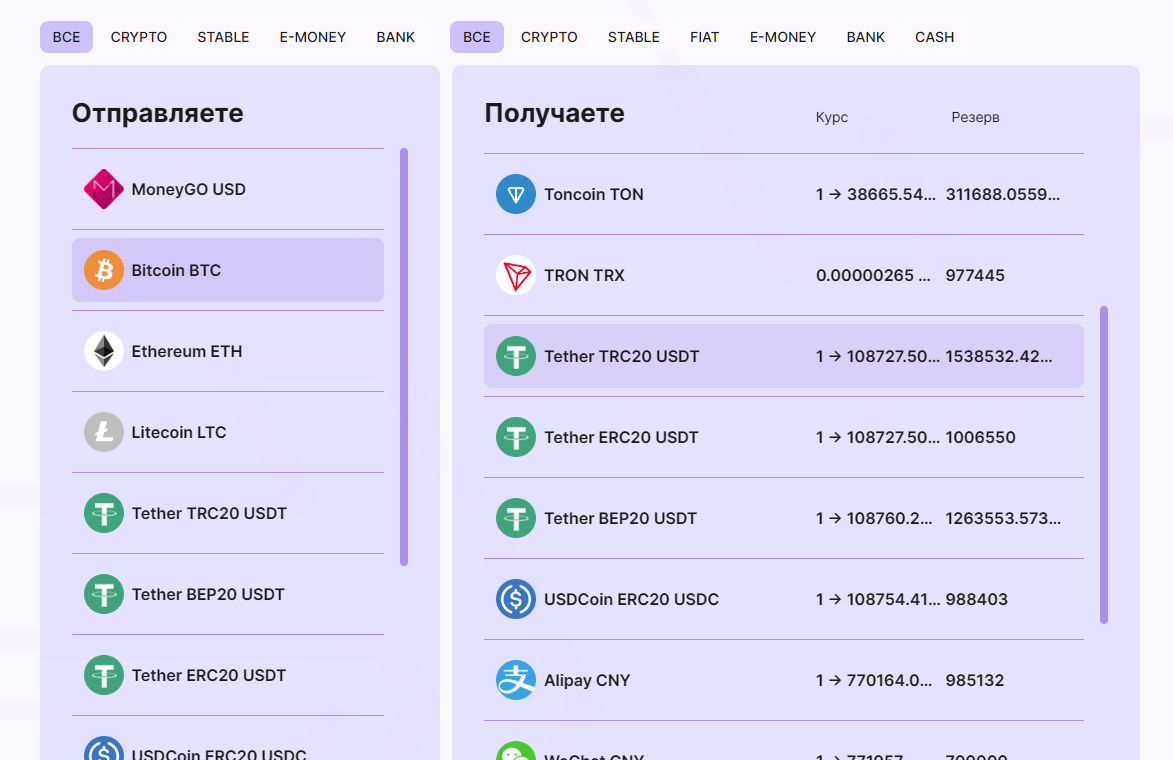
Task: Select left BANK filter tab
Action: pyautogui.click(x=396, y=37)
